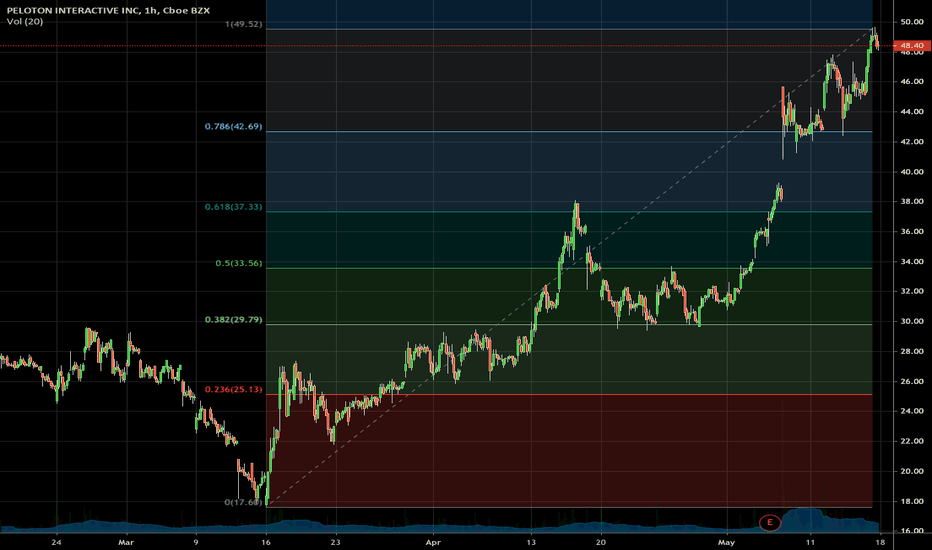Select the red 48.40 current price tag
The width and height of the screenshot is (932, 550).
click(x=912, y=45)
